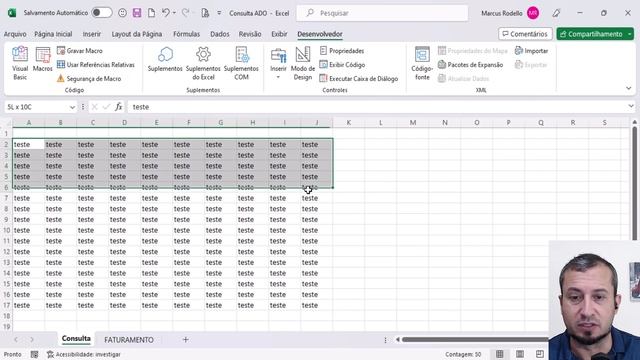Click the undo arrow
640x360 pixels.
click(165, 13)
